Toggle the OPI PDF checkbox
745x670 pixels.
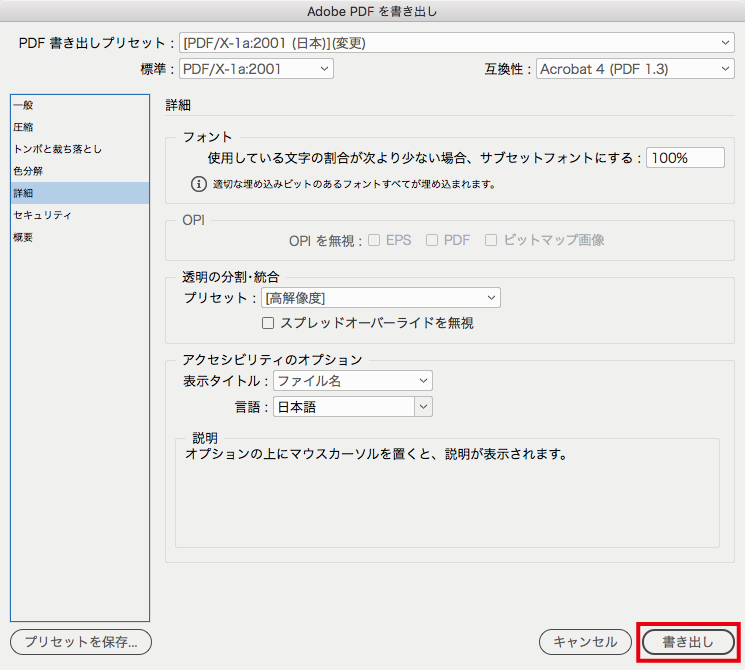pos(432,240)
